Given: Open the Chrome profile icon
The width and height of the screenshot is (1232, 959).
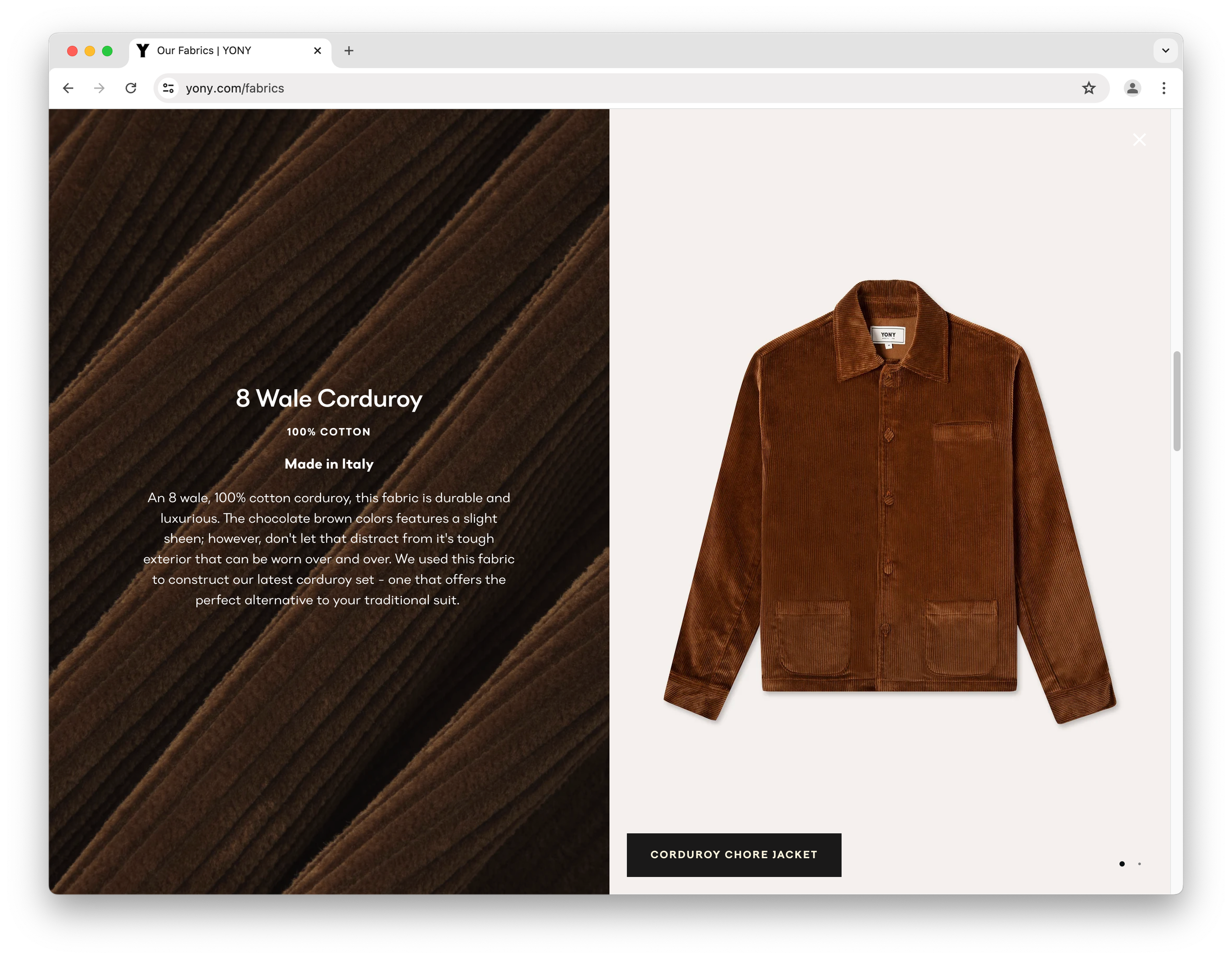Looking at the screenshot, I should pos(1132,88).
